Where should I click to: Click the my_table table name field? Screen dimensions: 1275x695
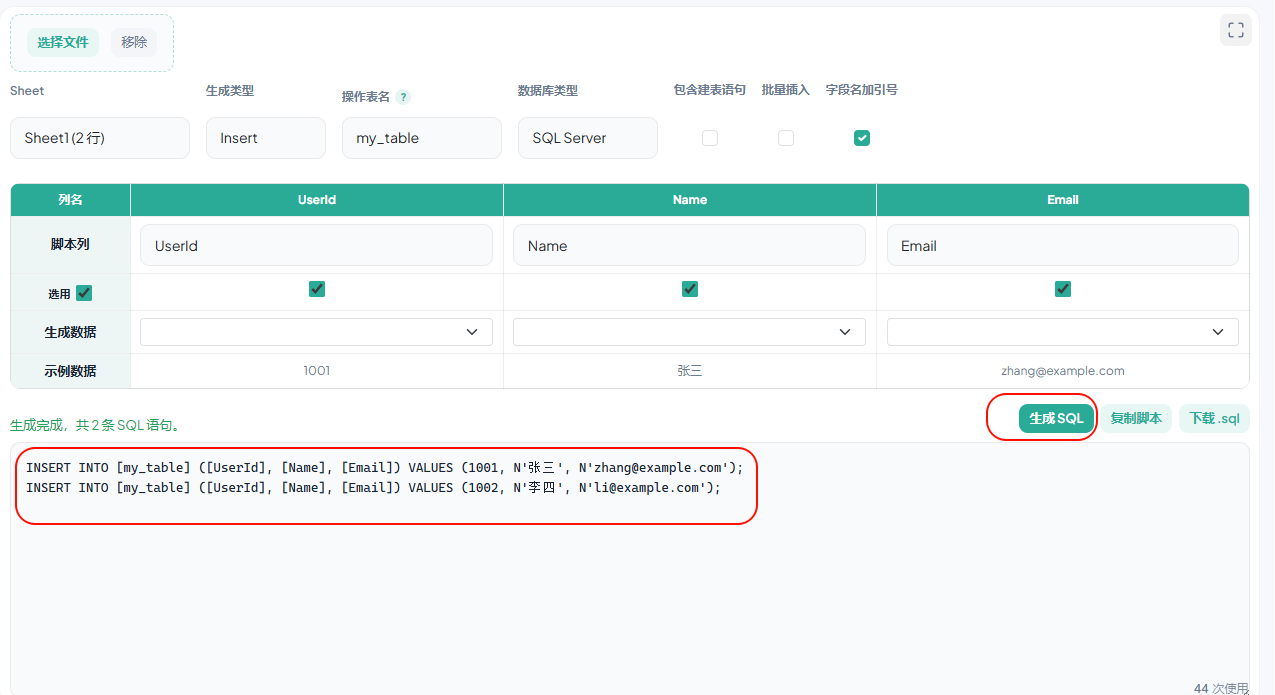422,138
